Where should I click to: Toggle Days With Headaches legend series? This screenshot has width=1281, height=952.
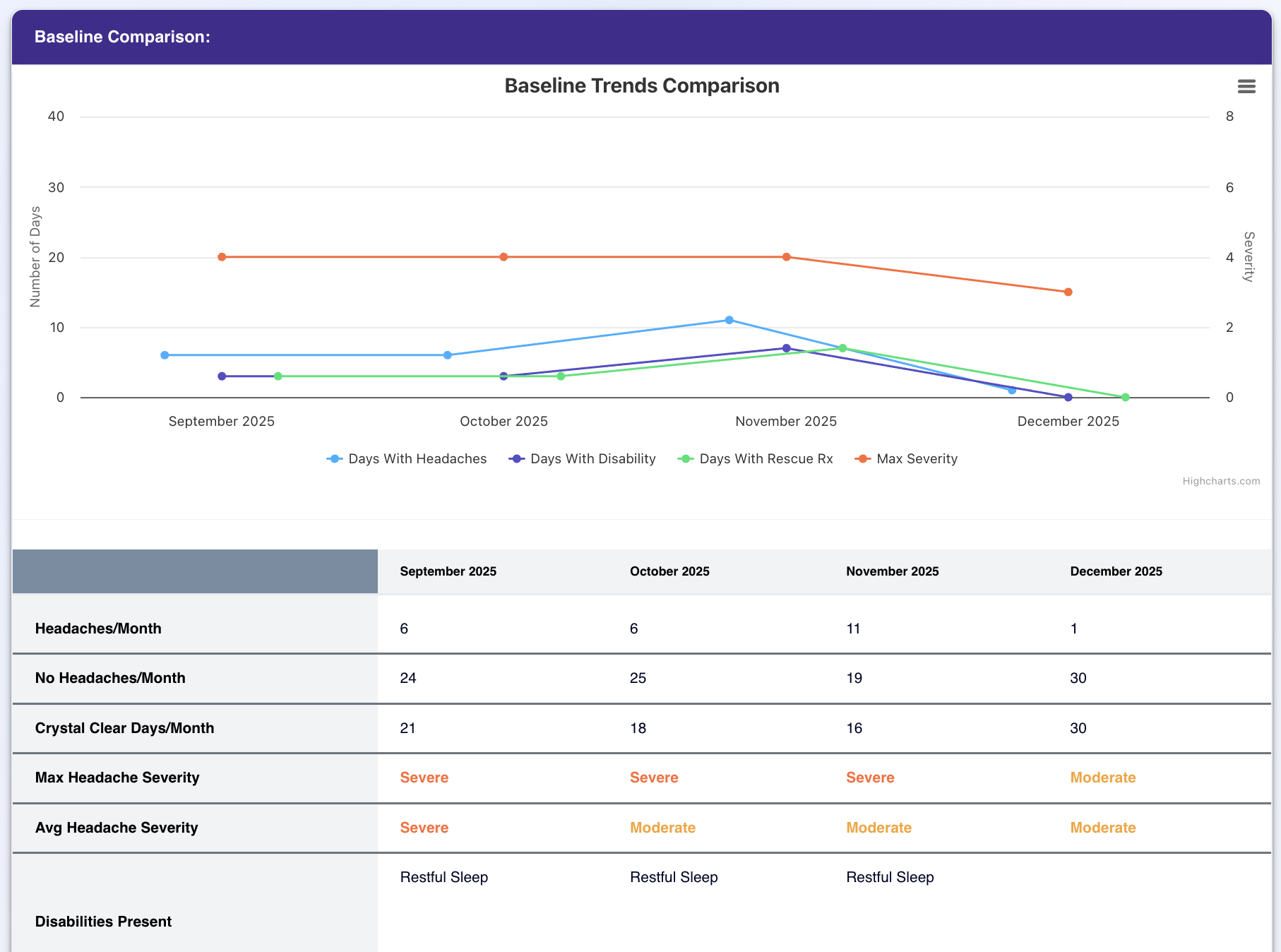coord(407,459)
